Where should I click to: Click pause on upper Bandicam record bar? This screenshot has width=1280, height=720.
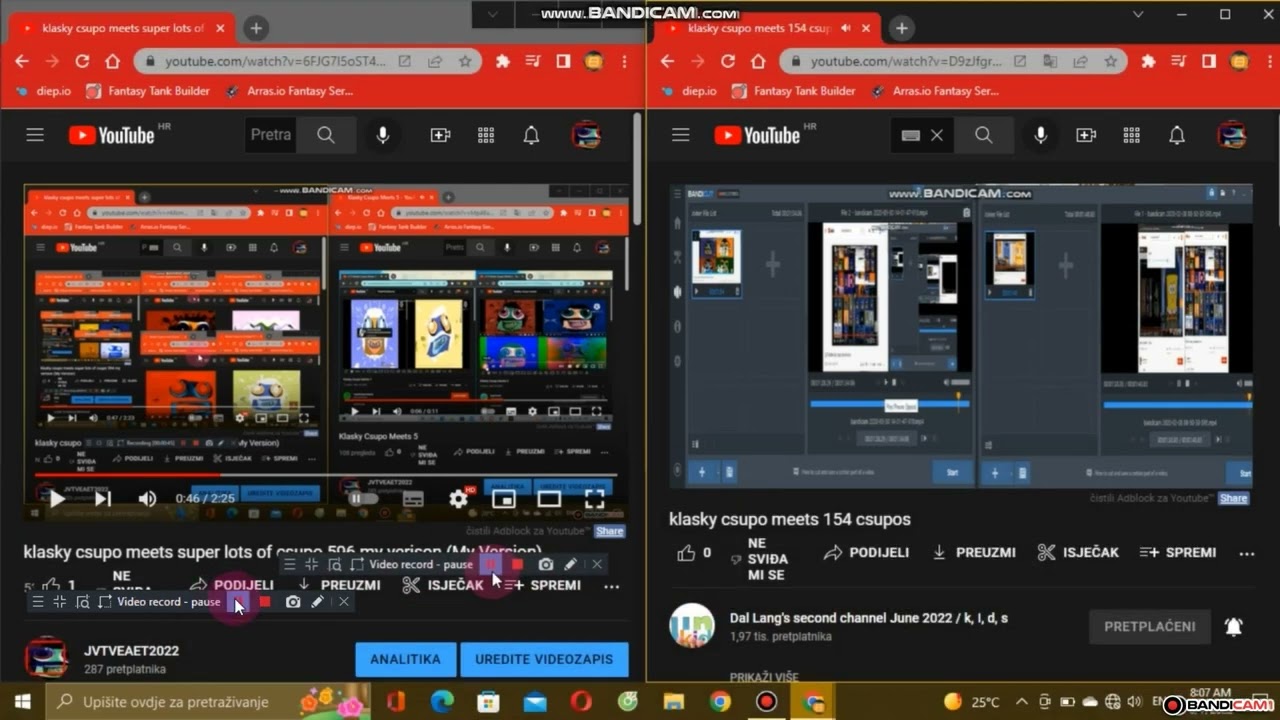pos(491,564)
